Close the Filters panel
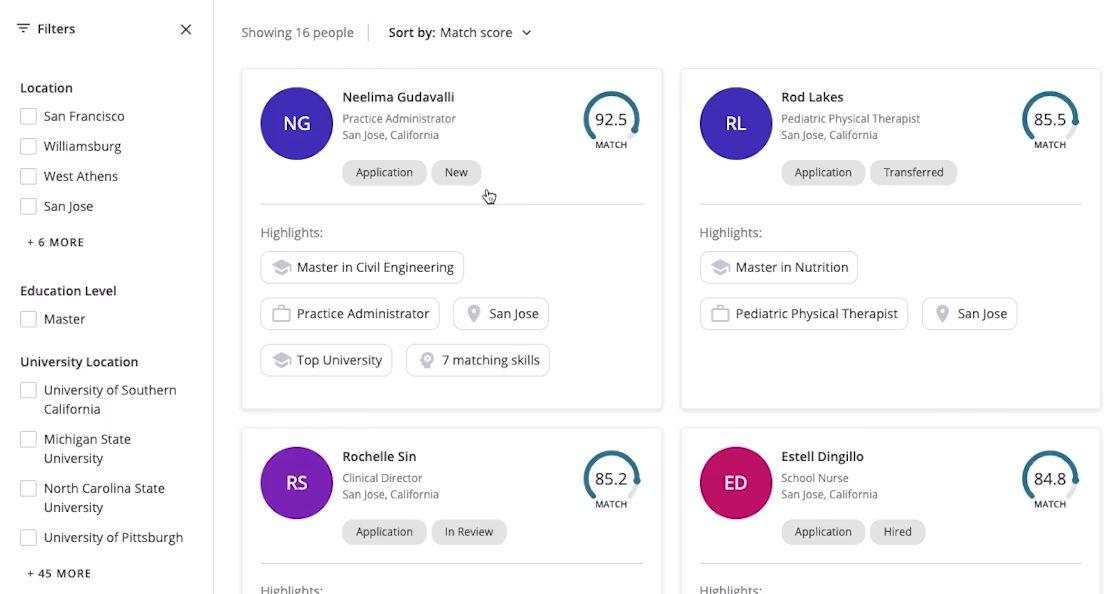 point(186,30)
